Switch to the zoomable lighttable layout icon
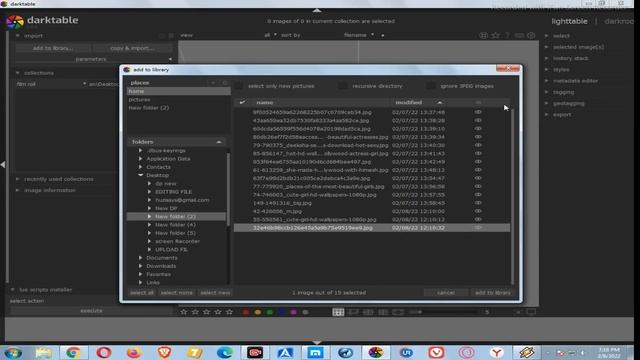Viewport: 640px width, 360px height. pos(353,312)
